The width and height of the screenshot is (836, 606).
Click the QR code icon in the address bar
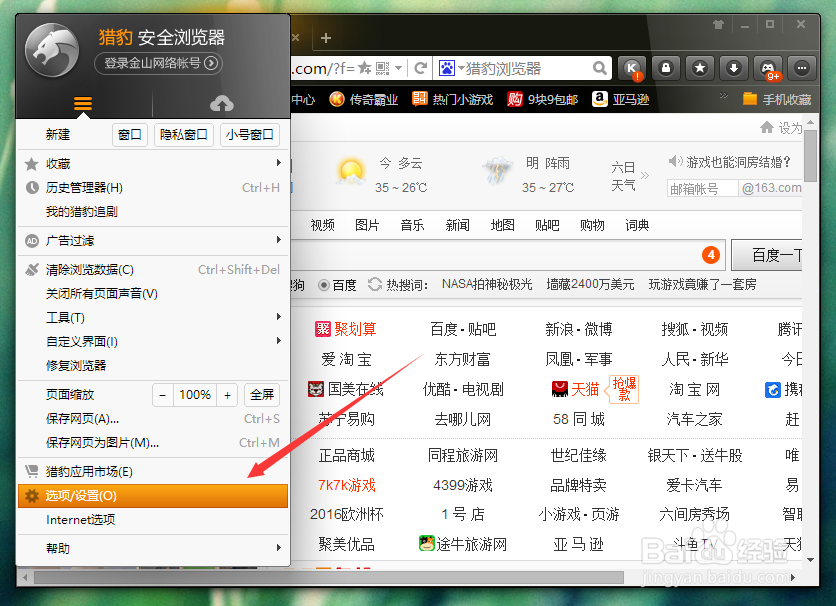(382, 68)
